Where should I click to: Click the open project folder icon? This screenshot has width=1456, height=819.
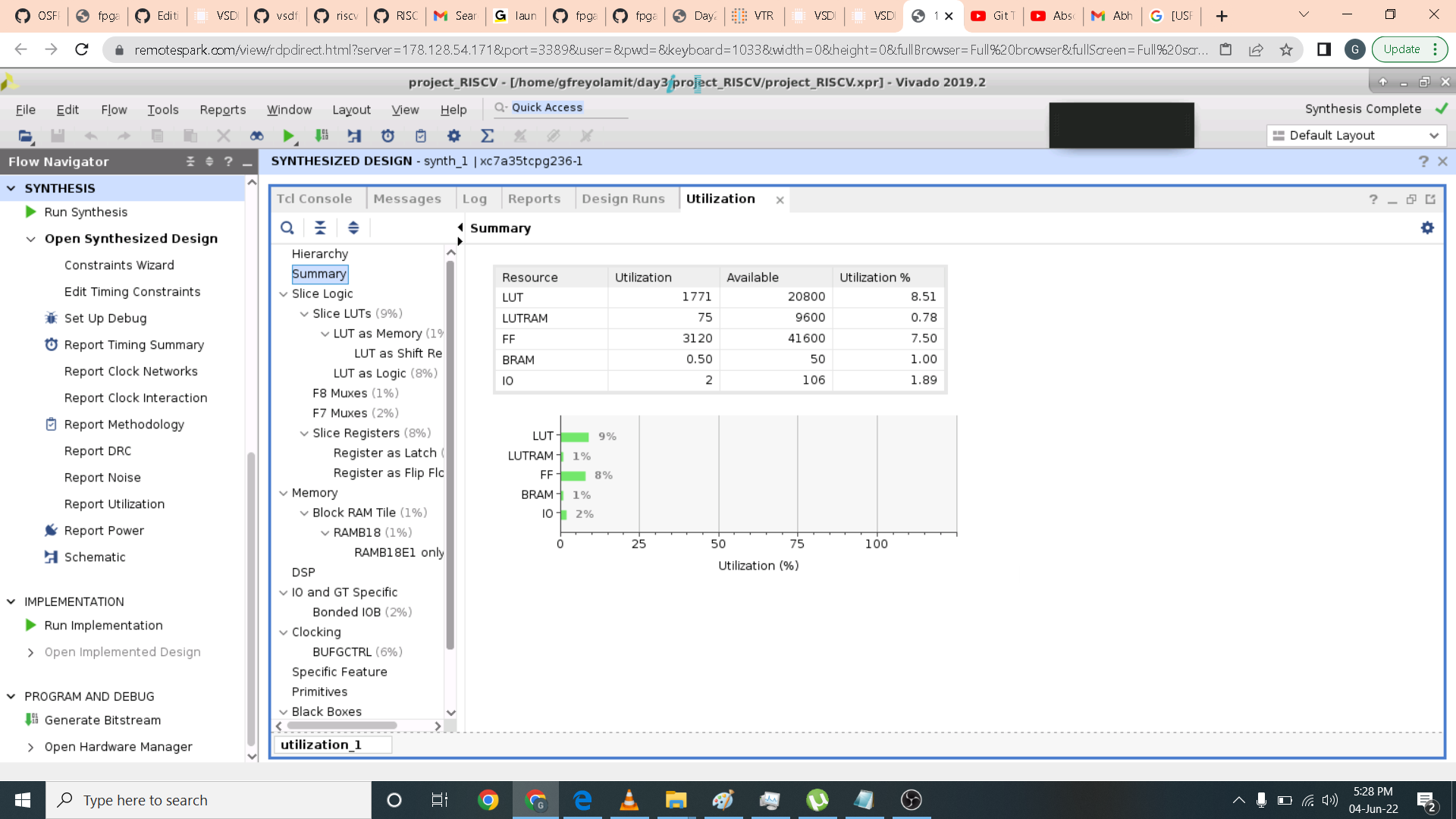25,136
